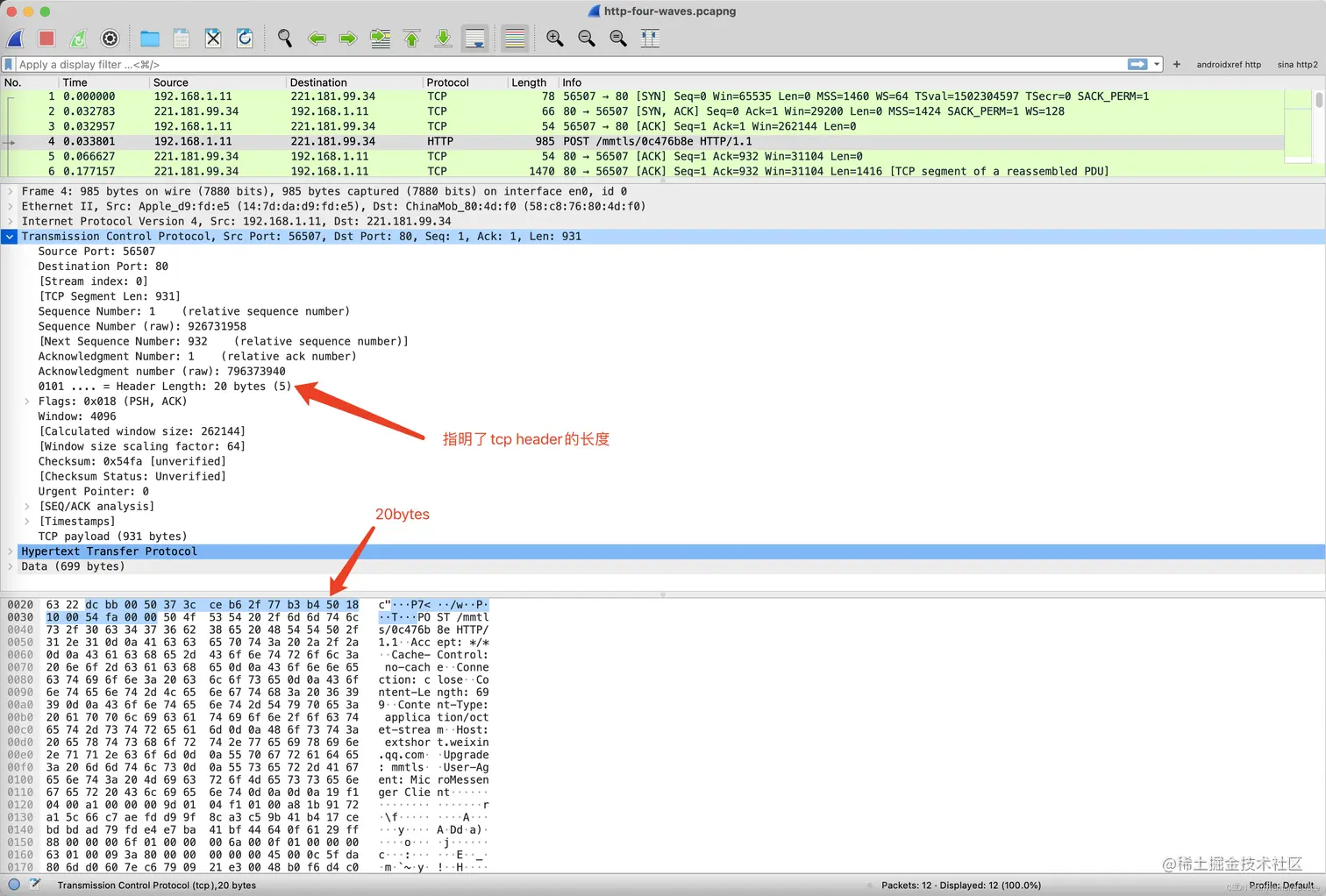
Task: Expand the Hypertext Transfer Protocol row
Action: pos(10,551)
